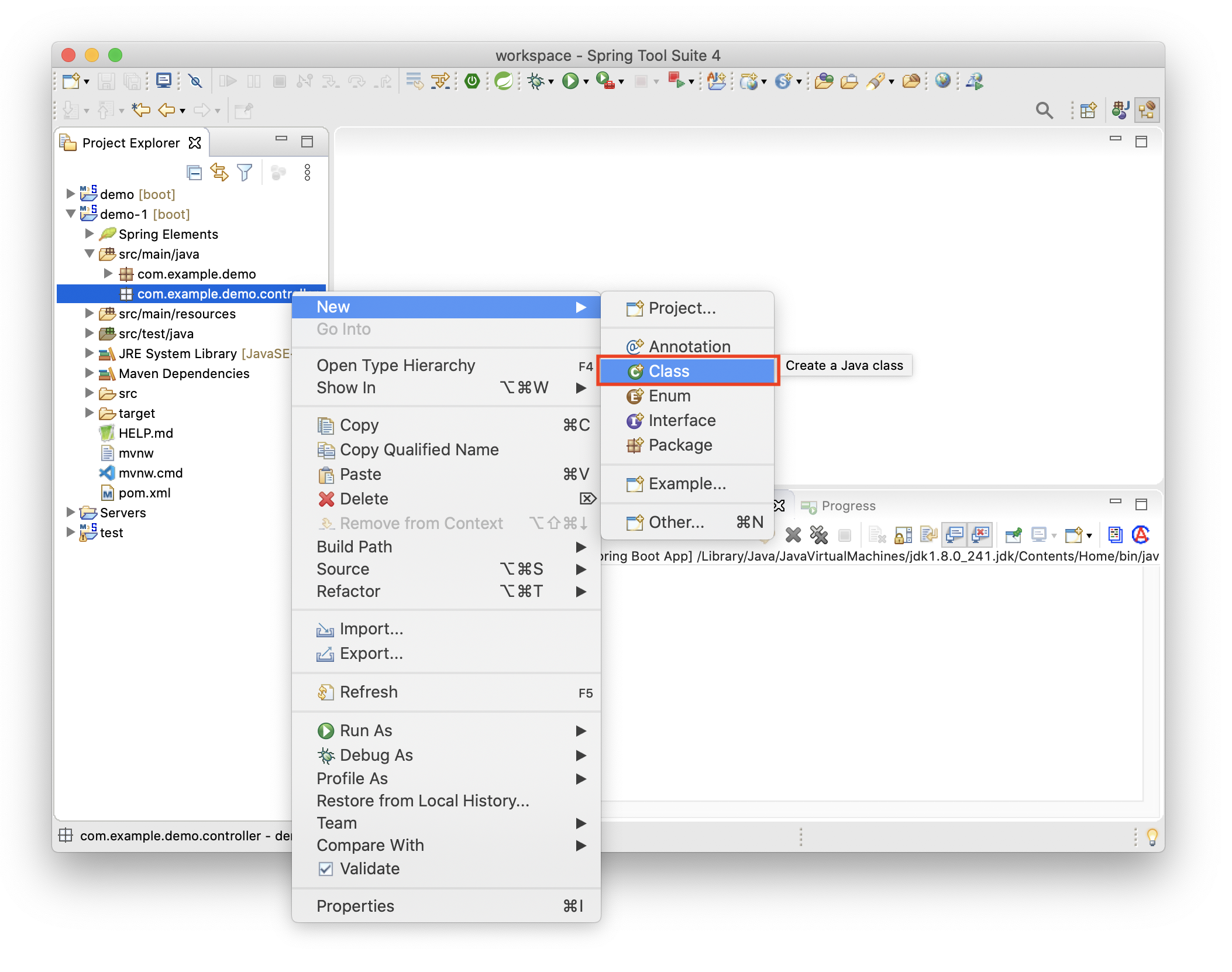Expand the Maven Dependencies node
The image size is (1232, 972).
[90, 373]
